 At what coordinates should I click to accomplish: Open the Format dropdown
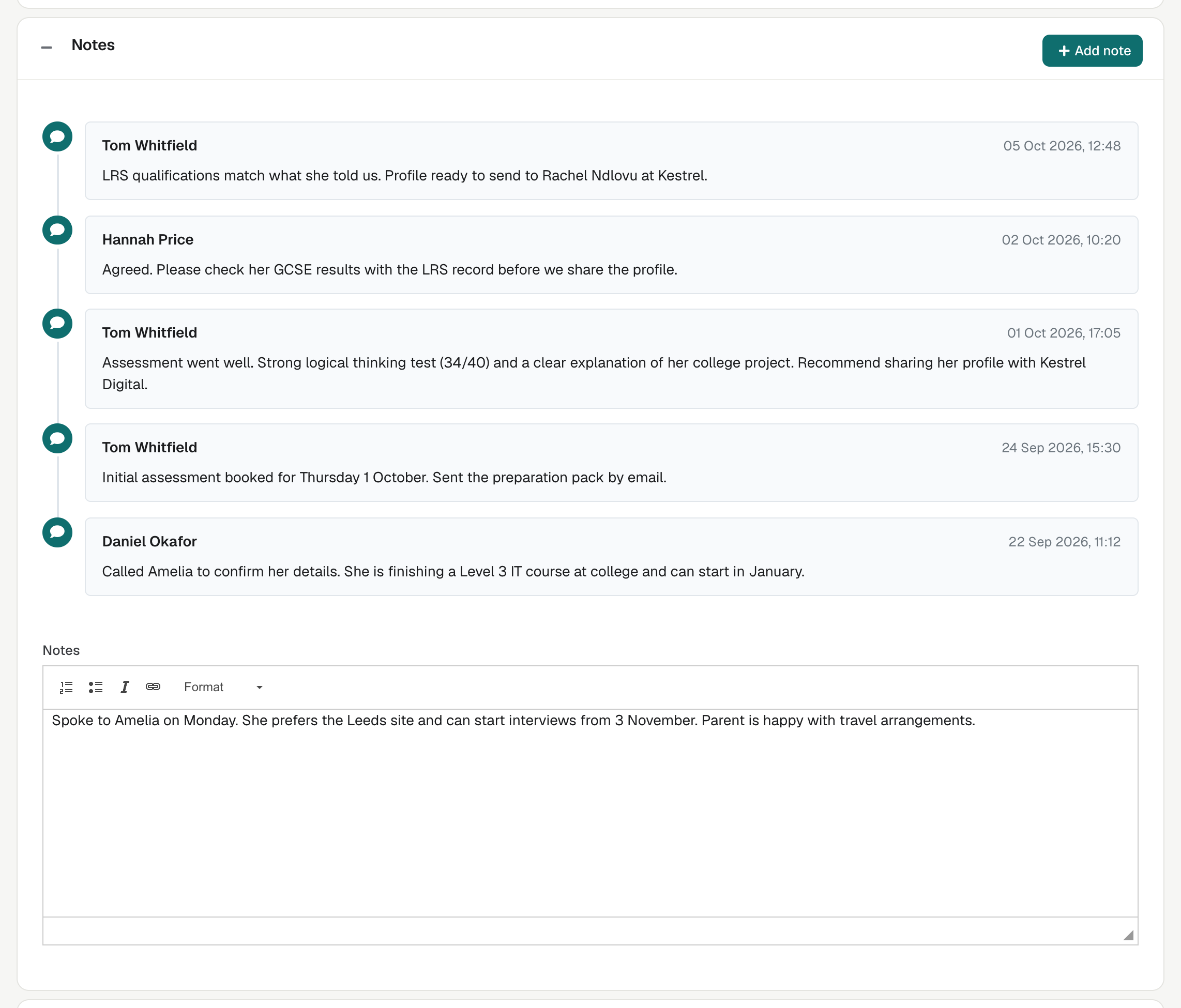(x=223, y=687)
